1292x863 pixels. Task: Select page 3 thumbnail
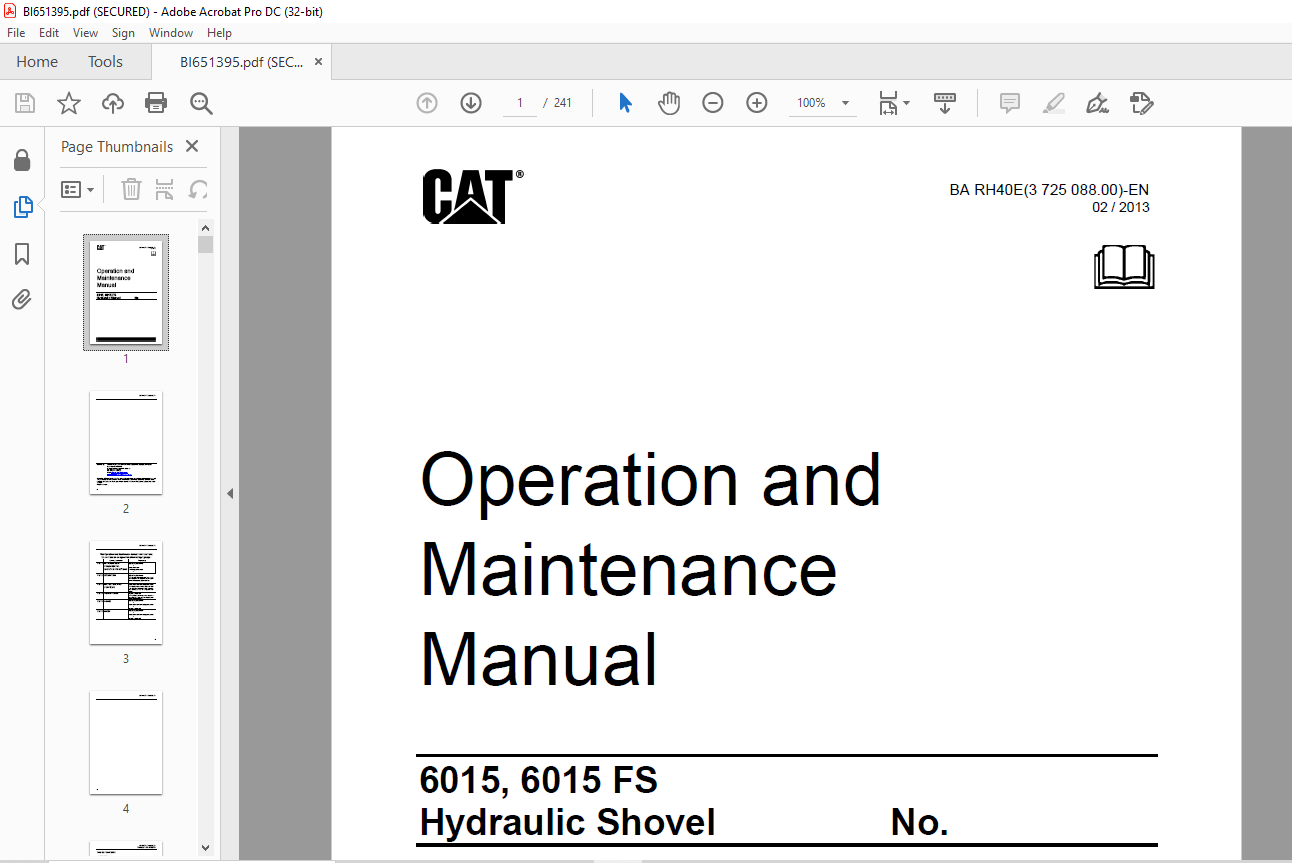[126, 593]
